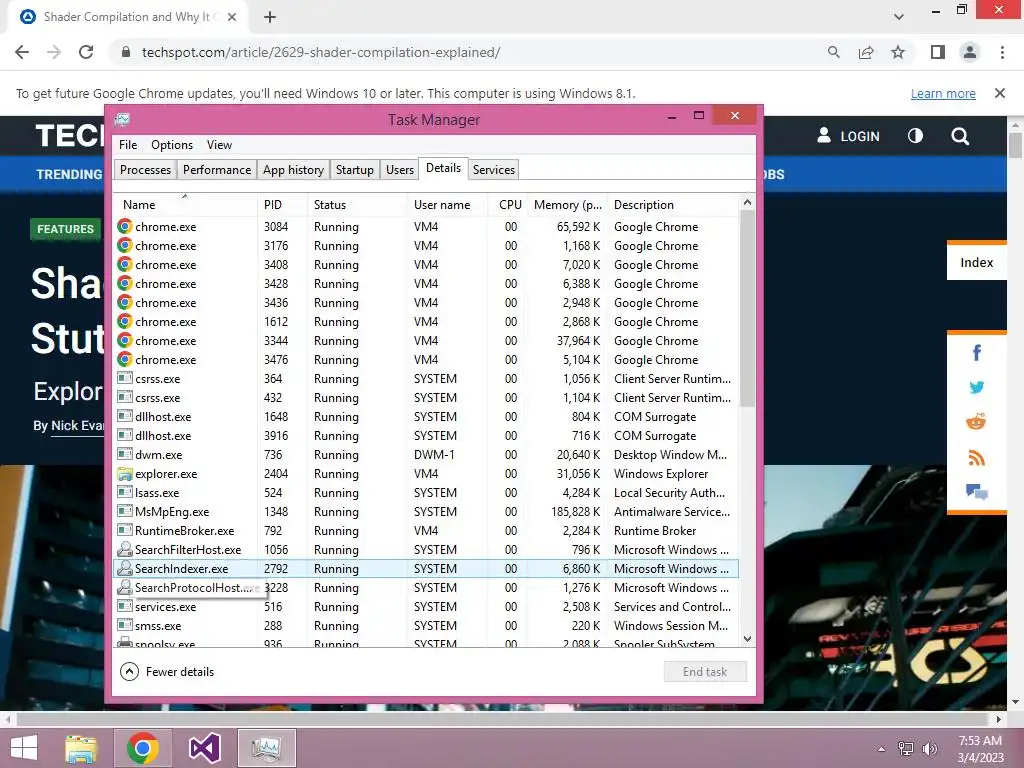Viewport: 1024px width, 768px height.
Task: Open network tray icon
Action: point(906,748)
